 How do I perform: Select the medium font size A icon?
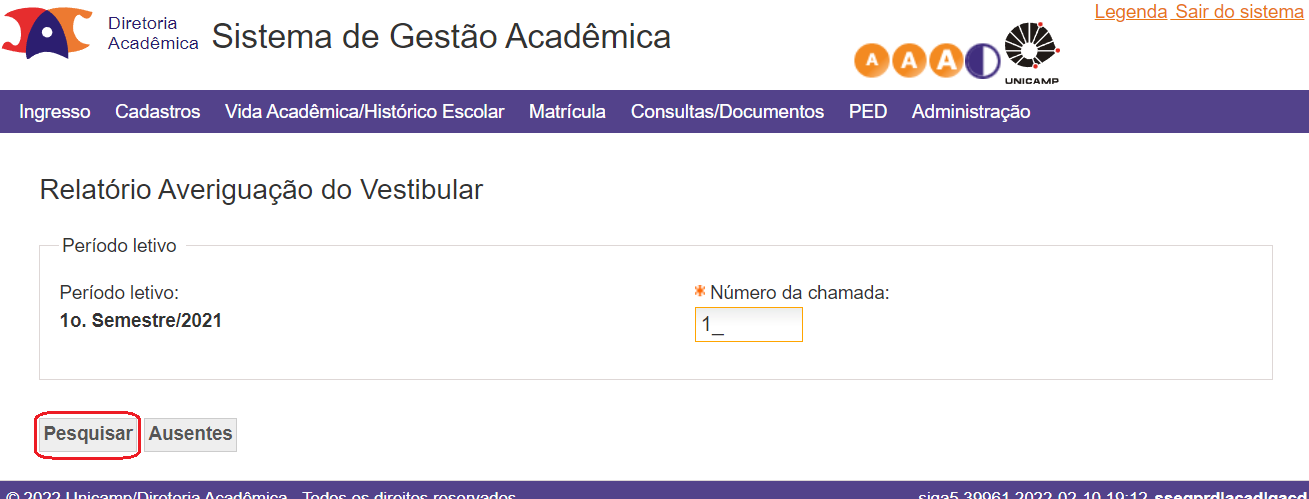(x=909, y=61)
